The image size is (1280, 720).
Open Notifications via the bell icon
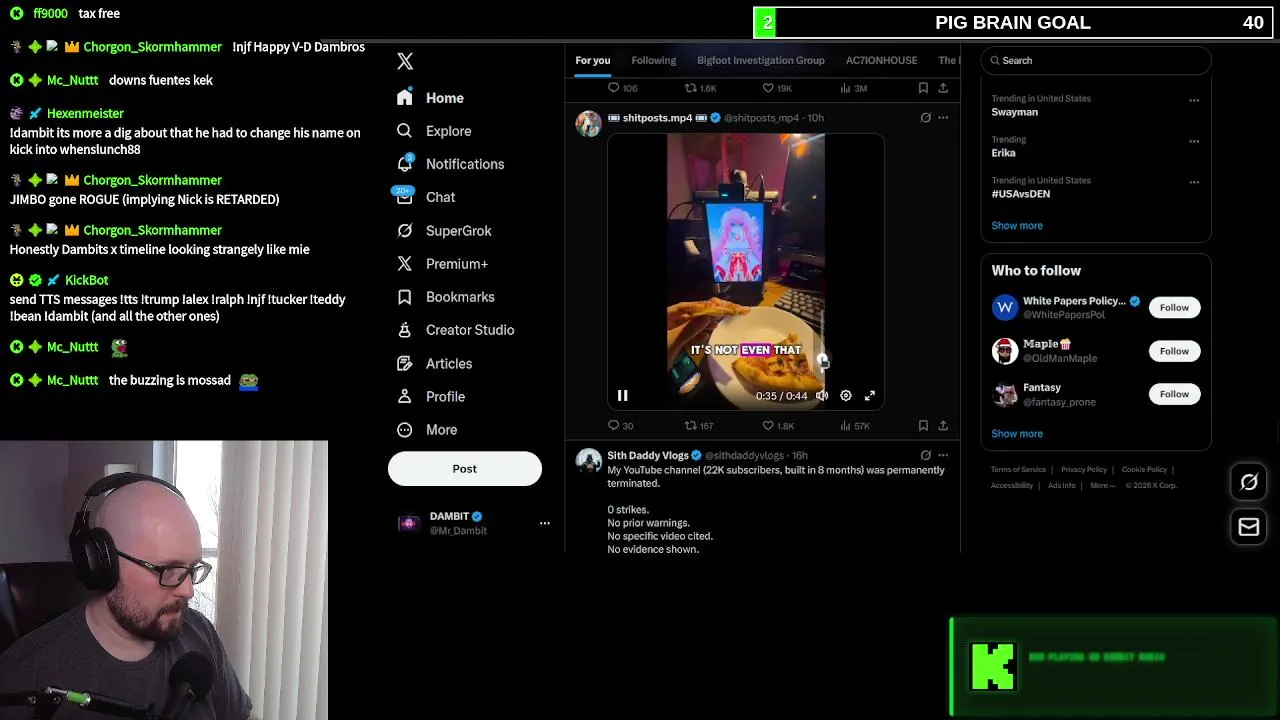pos(404,163)
